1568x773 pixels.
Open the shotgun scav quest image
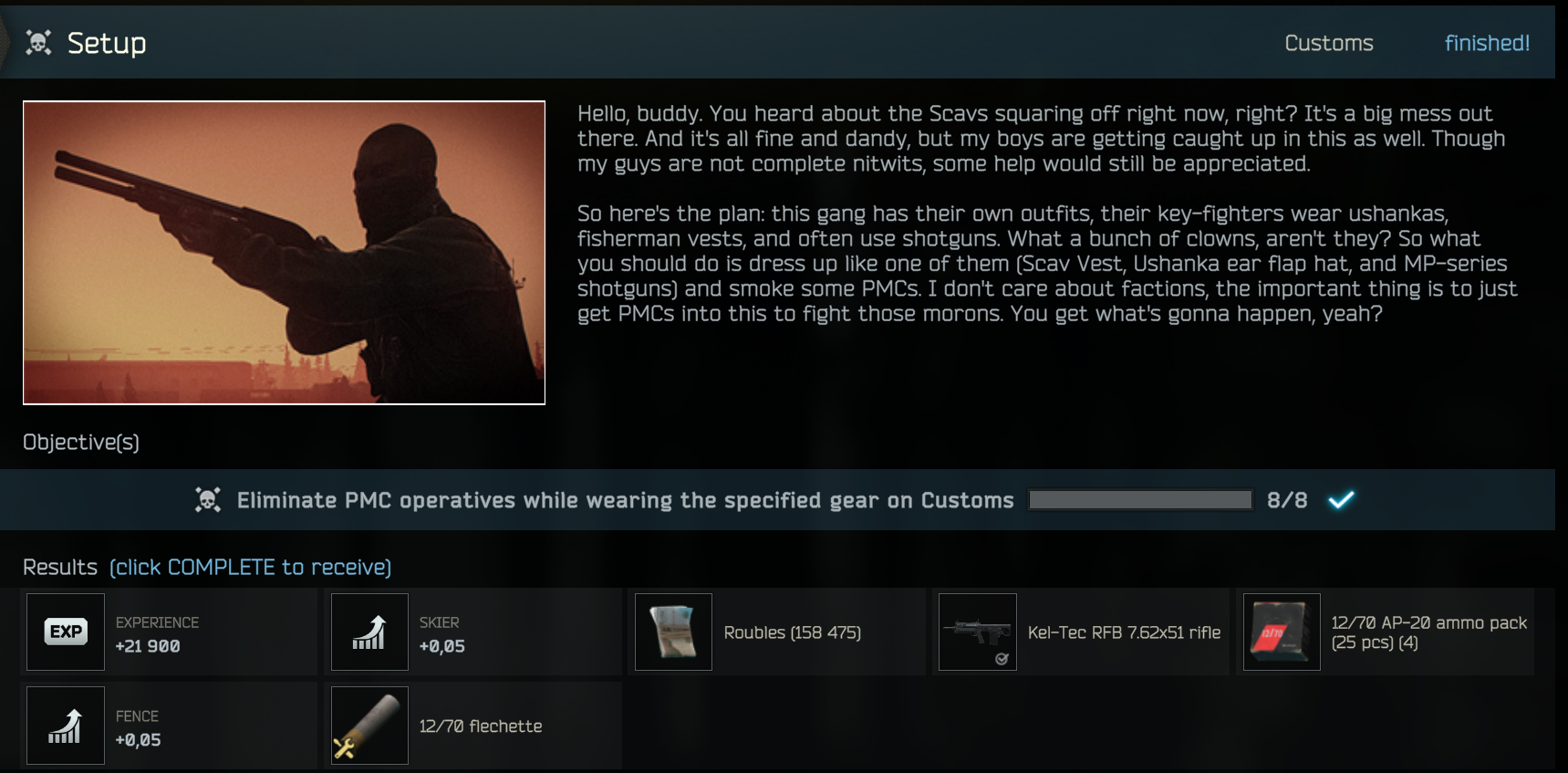(x=284, y=253)
